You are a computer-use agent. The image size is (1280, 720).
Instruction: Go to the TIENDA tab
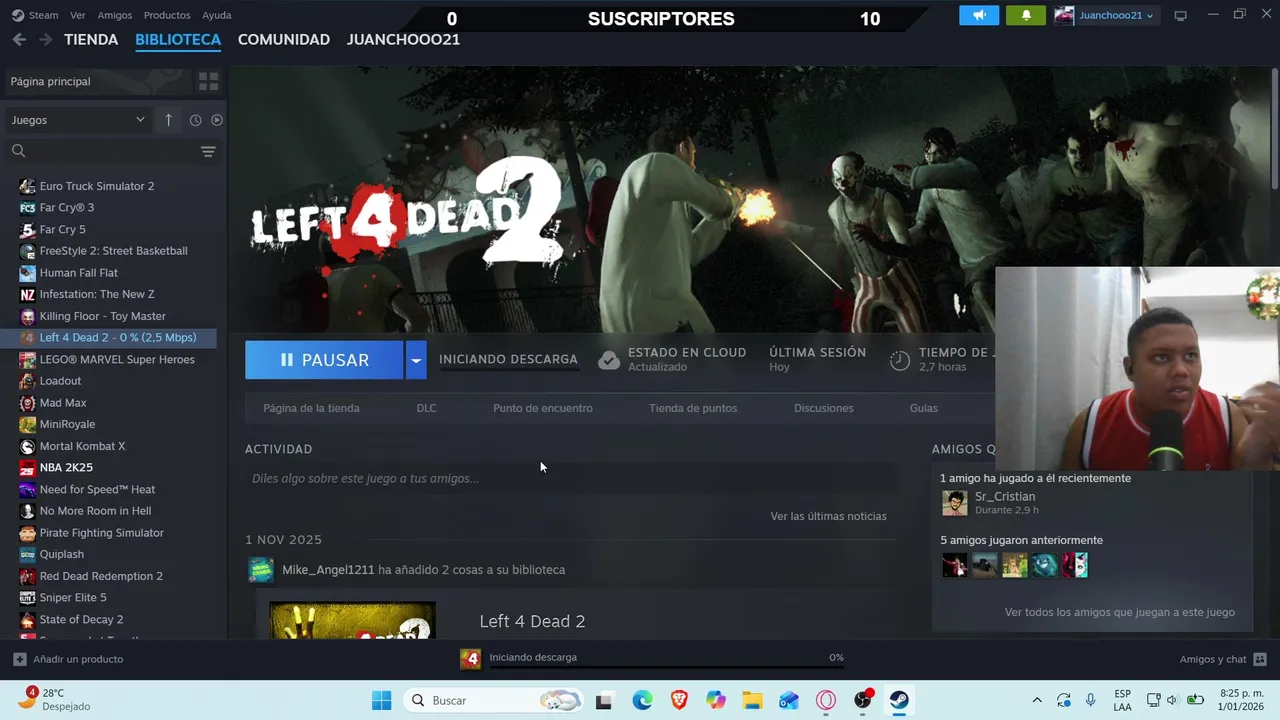click(91, 39)
